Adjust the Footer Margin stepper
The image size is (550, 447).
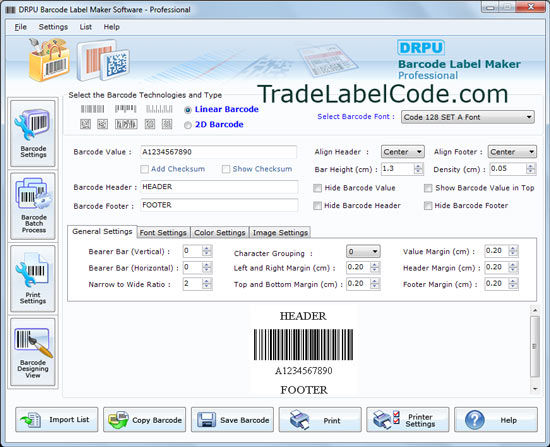(x=513, y=283)
